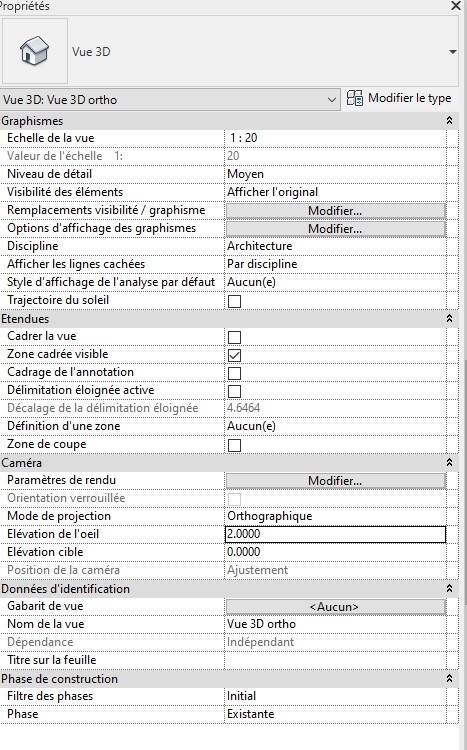Click the Vue 3D house icon
The height and width of the screenshot is (750, 467).
pos(34,51)
